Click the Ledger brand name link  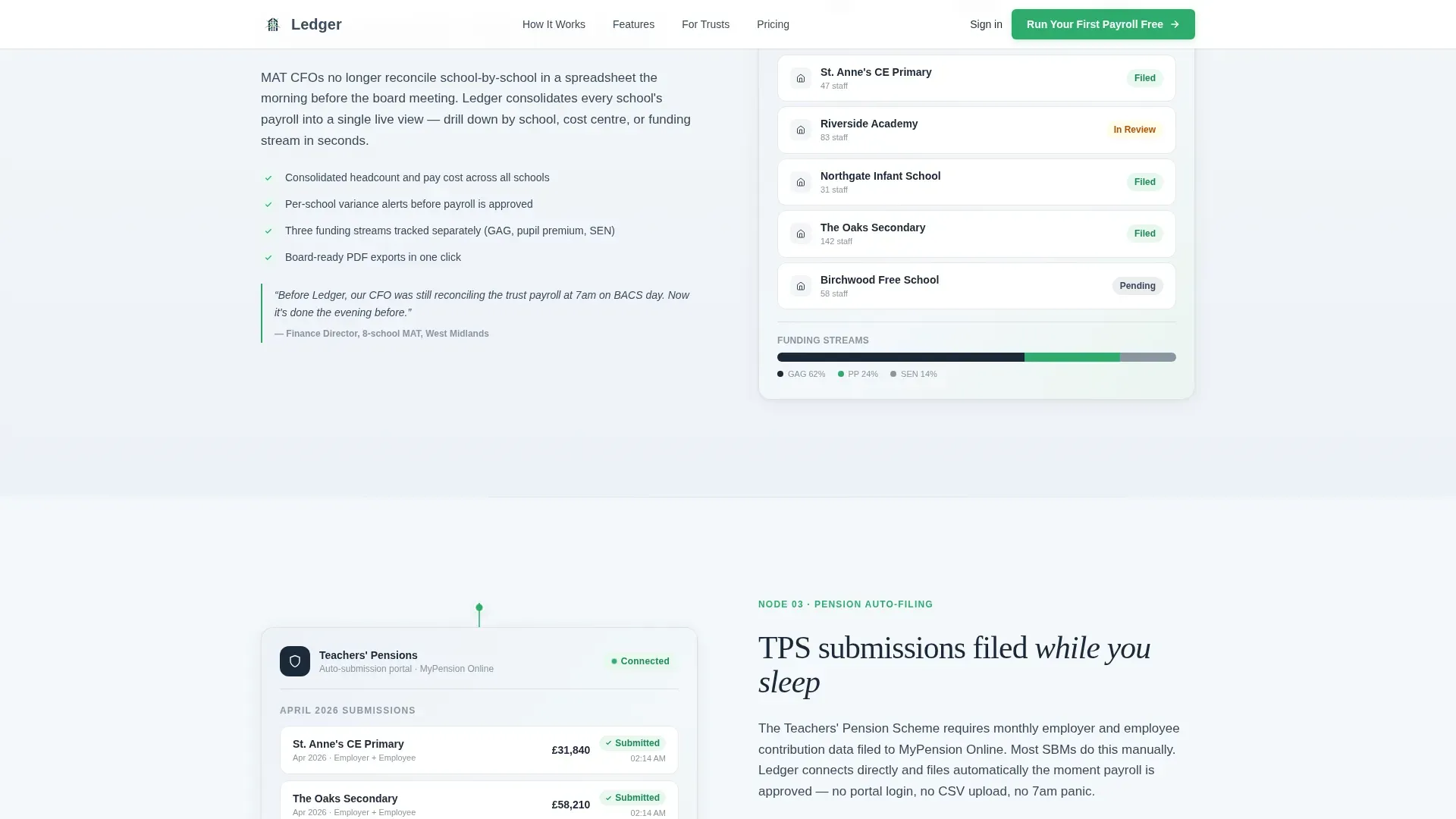(316, 24)
